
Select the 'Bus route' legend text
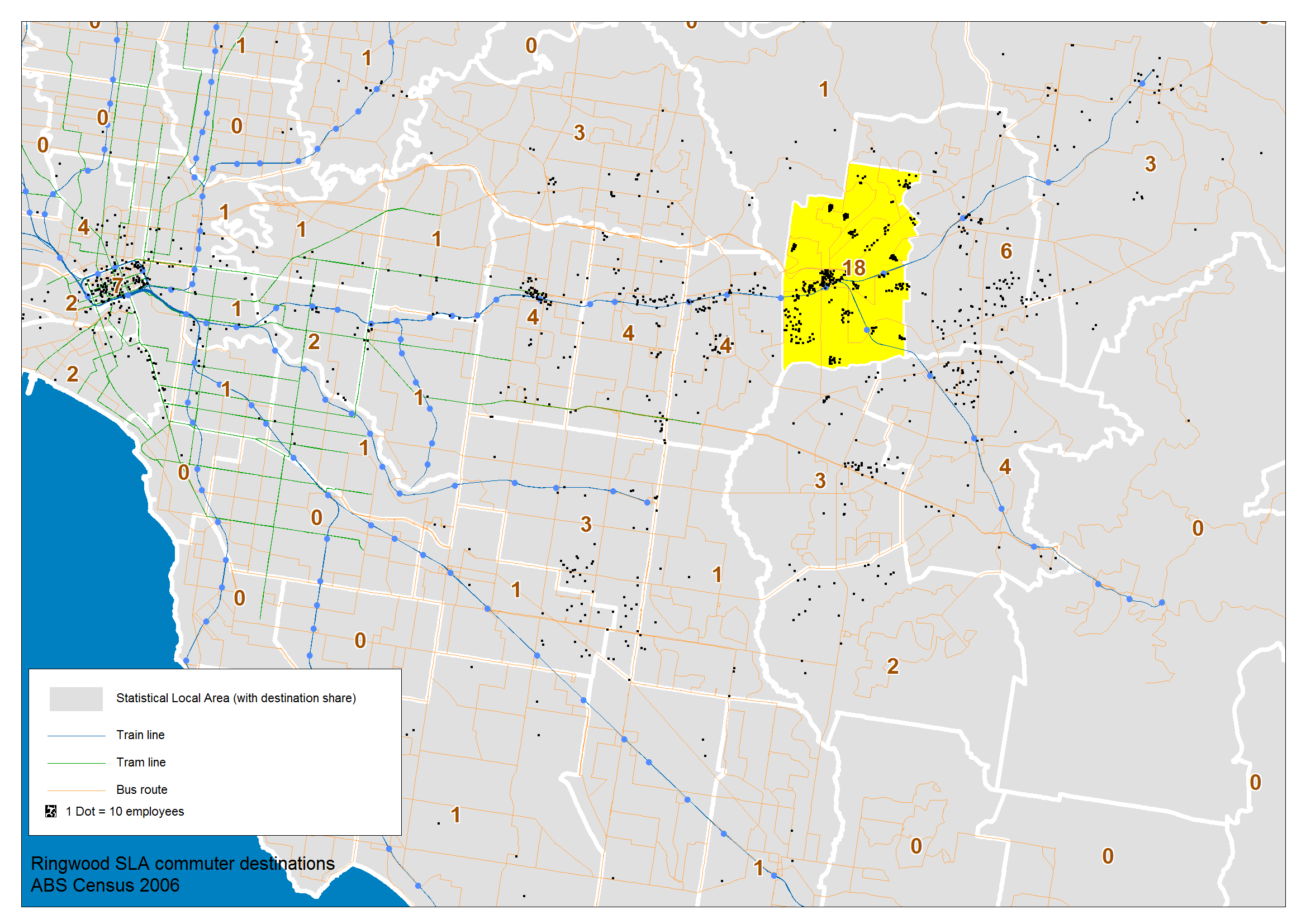point(142,790)
